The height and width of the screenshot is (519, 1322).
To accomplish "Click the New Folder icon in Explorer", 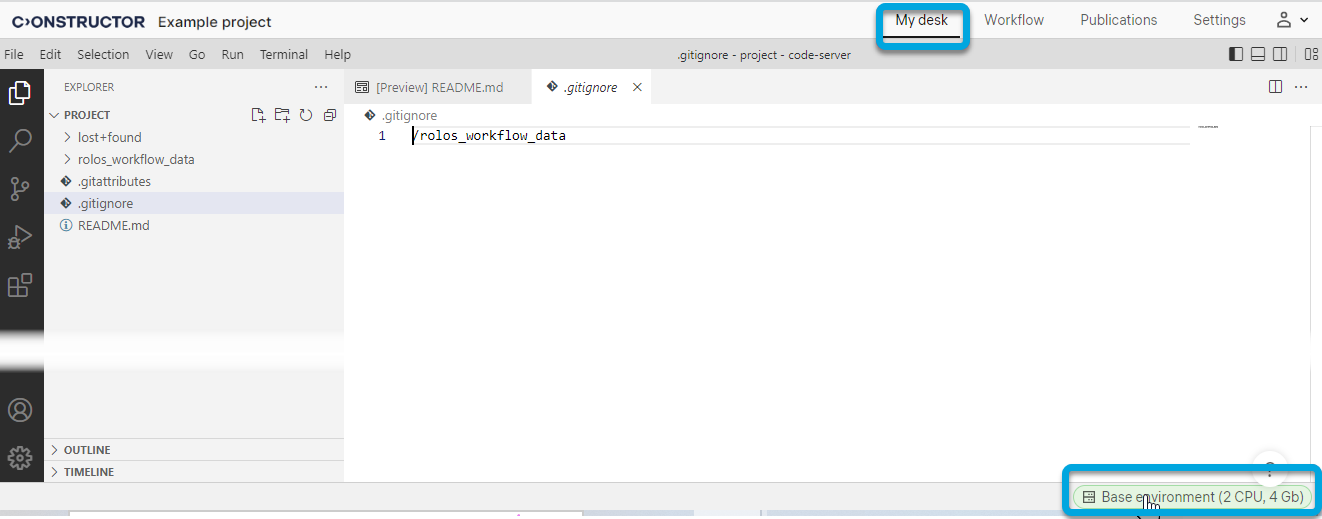I will [x=282, y=115].
